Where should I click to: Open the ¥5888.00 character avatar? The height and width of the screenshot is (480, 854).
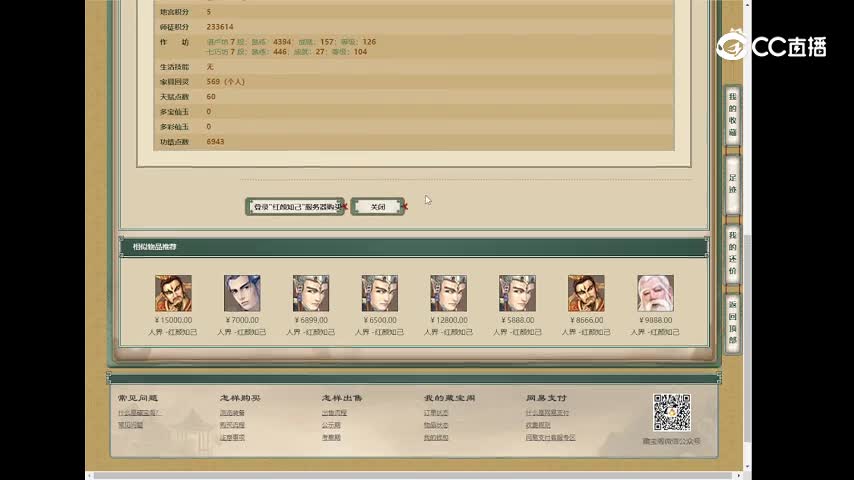517,293
